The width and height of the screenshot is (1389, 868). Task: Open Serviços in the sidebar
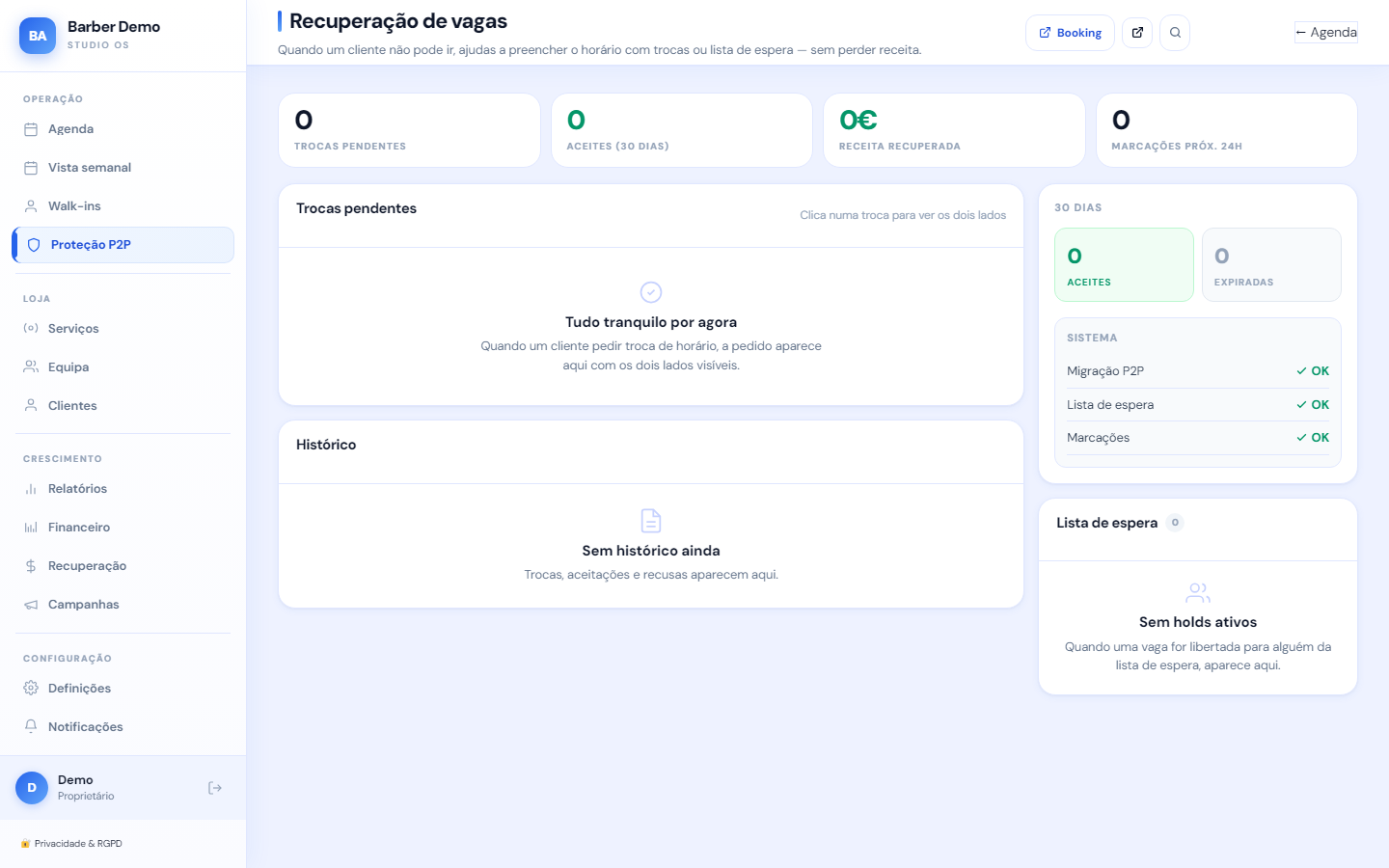pos(123,328)
